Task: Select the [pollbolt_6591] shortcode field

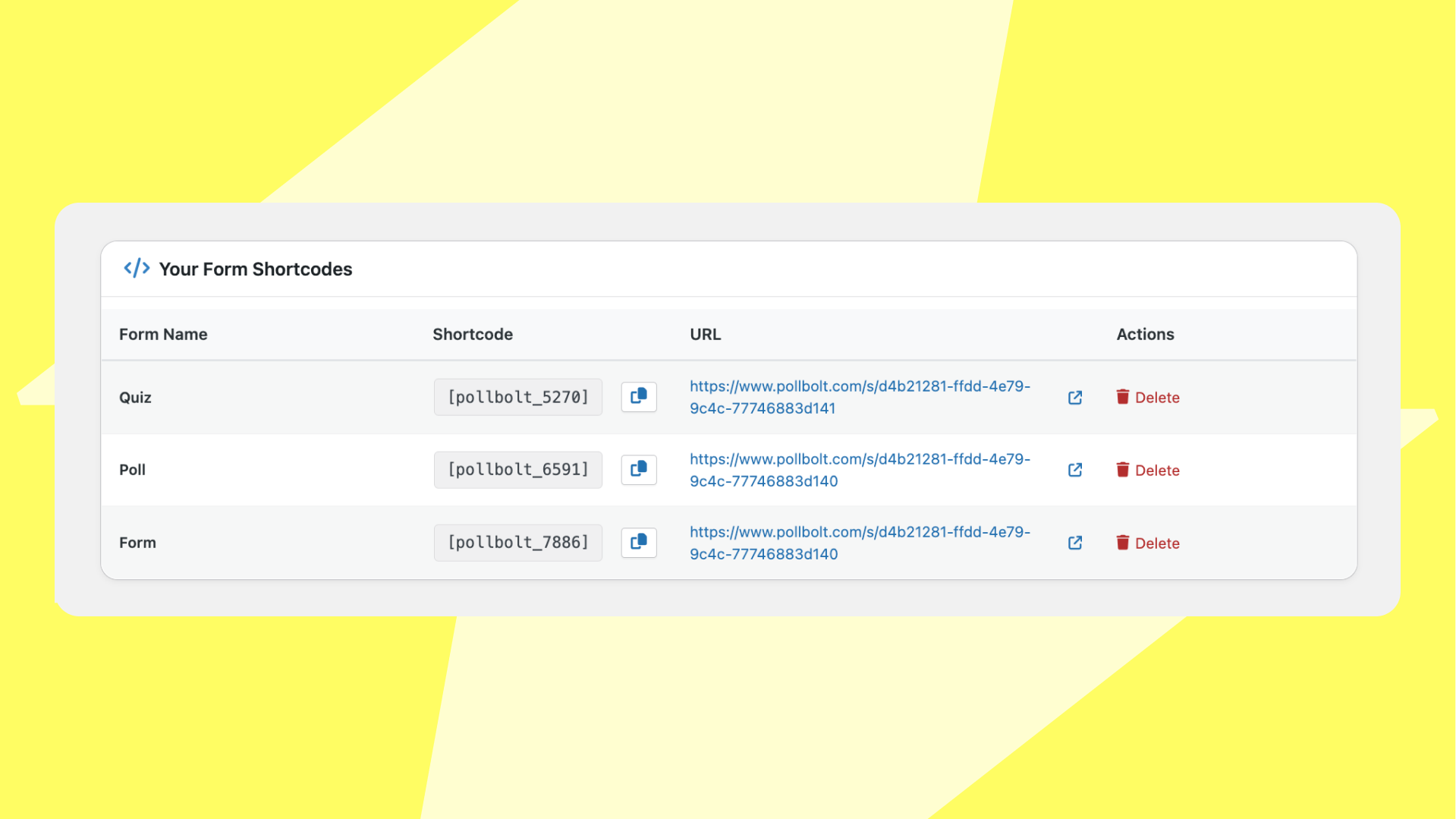Action: coord(518,470)
